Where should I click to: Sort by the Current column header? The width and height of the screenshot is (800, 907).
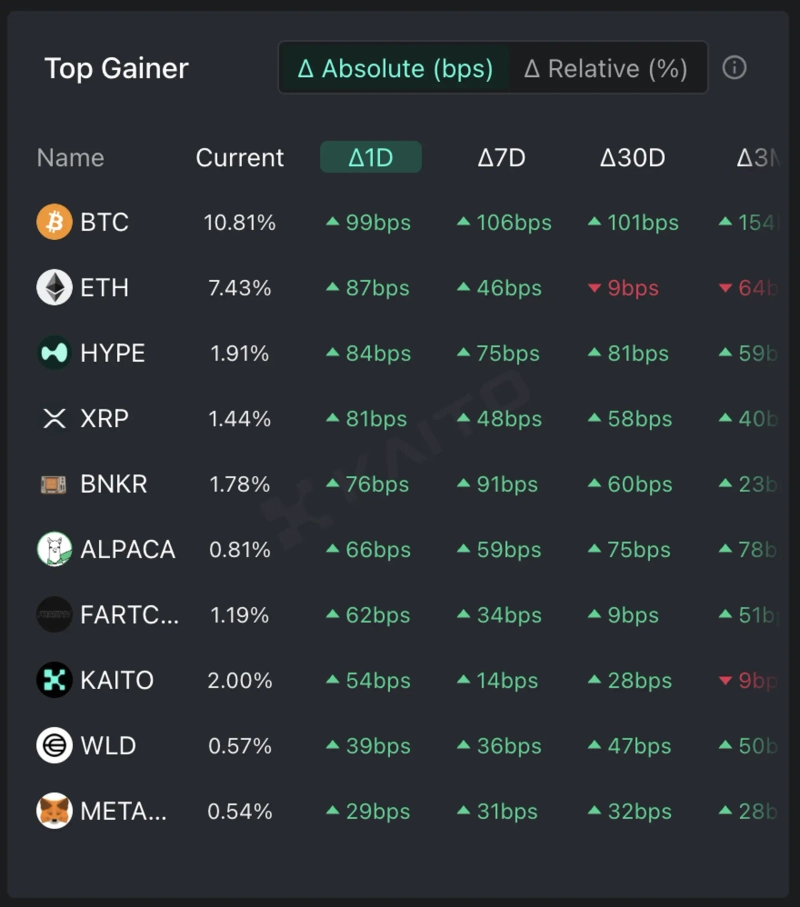click(240, 158)
